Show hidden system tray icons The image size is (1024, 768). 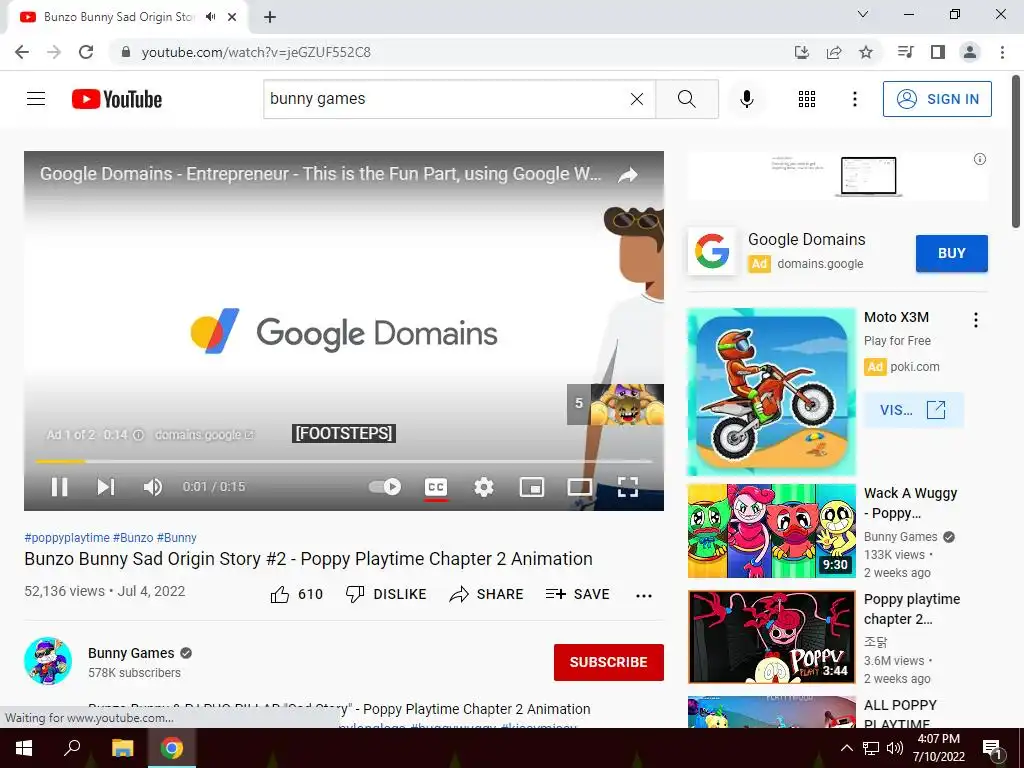click(846, 748)
